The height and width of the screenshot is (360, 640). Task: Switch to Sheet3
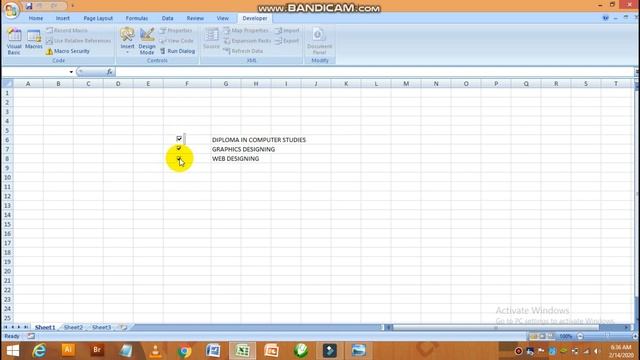pyautogui.click(x=101, y=327)
